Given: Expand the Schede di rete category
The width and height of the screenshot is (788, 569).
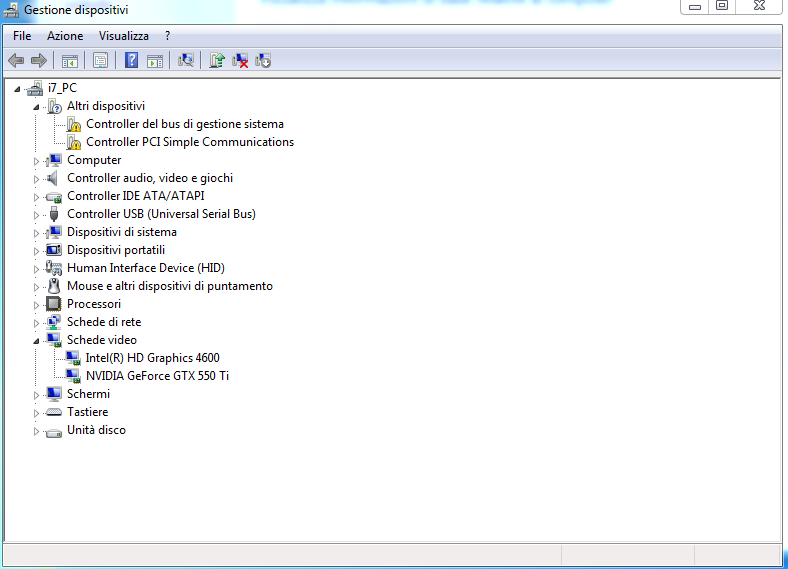Looking at the screenshot, I should click(37, 322).
